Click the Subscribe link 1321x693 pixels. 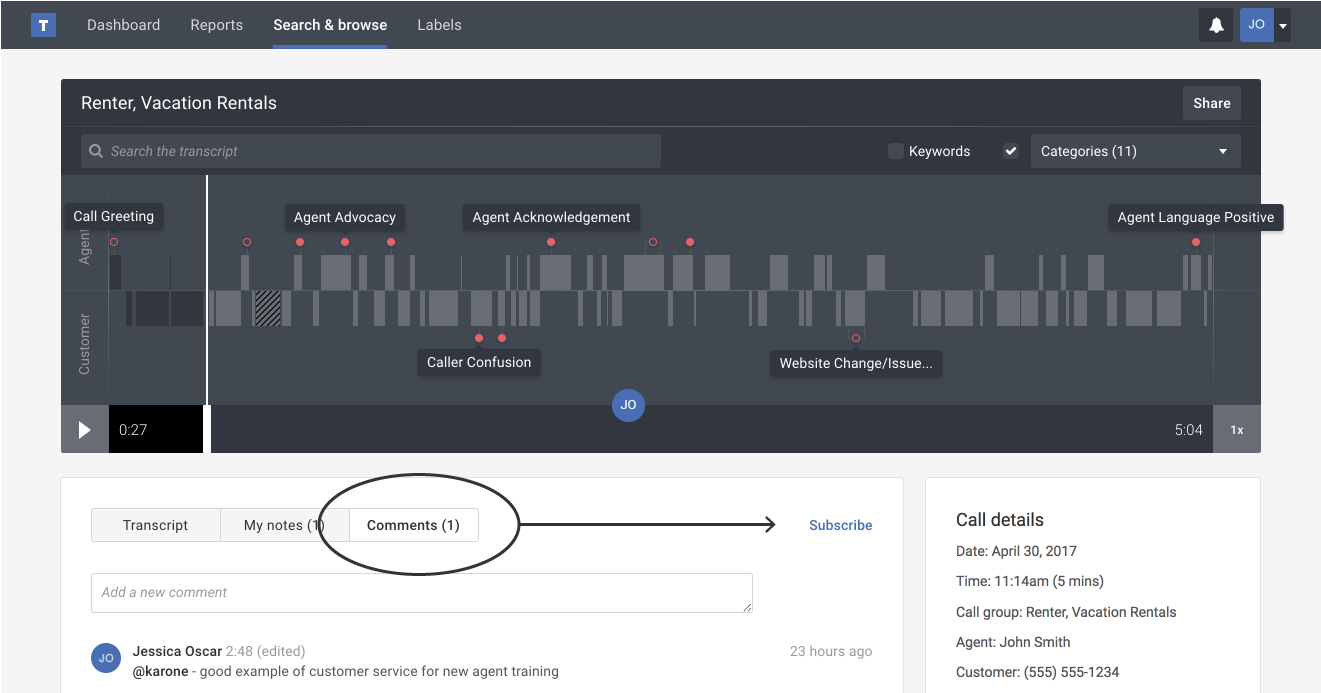(840, 525)
